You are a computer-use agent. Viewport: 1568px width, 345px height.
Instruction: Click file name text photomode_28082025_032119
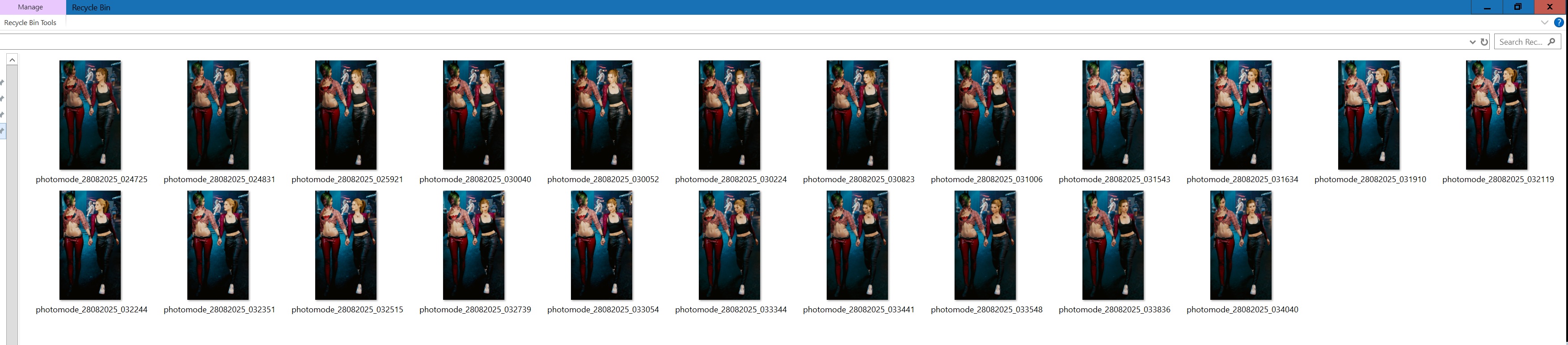click(1498, 179)
